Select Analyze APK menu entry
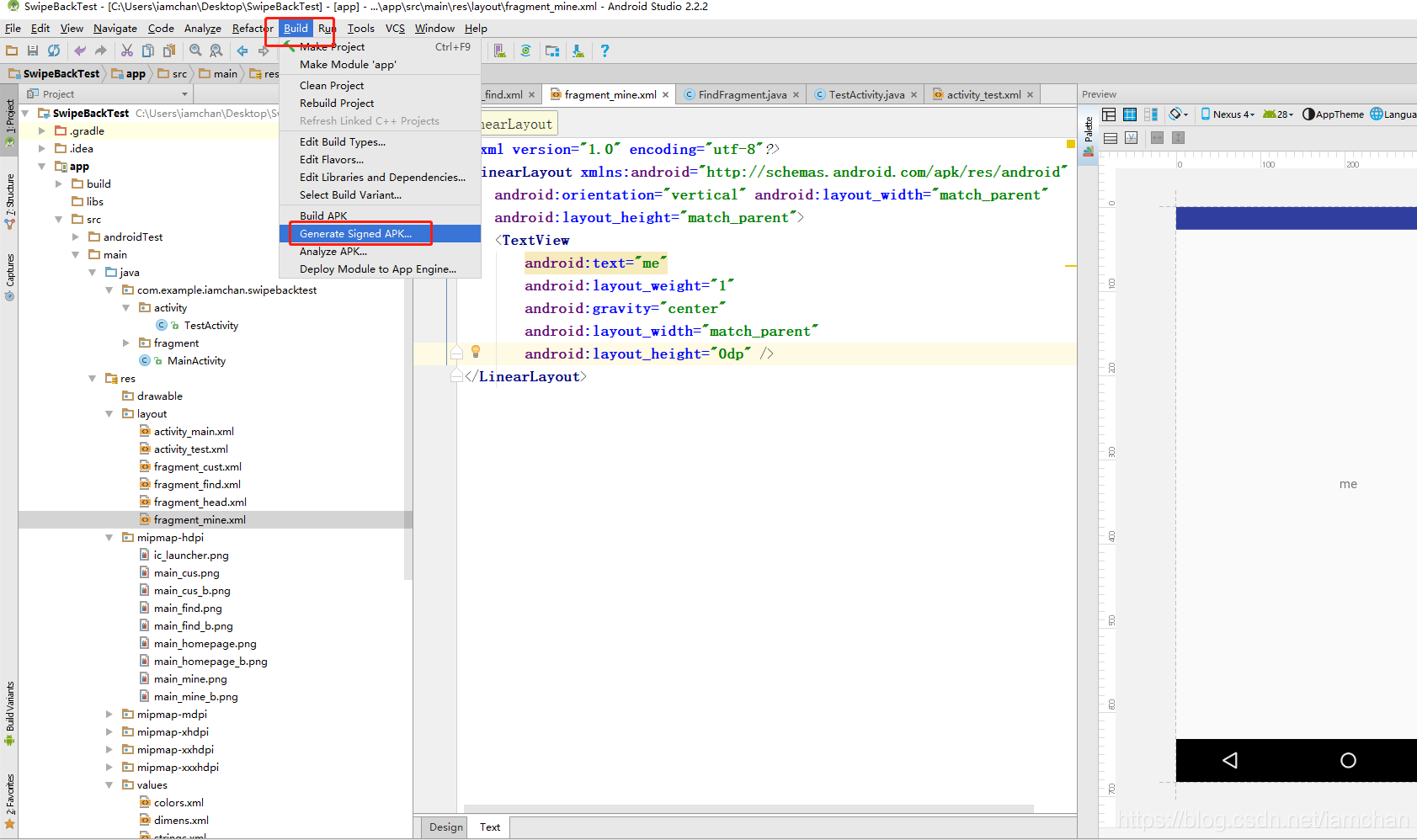Image resolution: width=1417 pixels, height=840 pixels. pyautogui.click(x=380, y=252)
